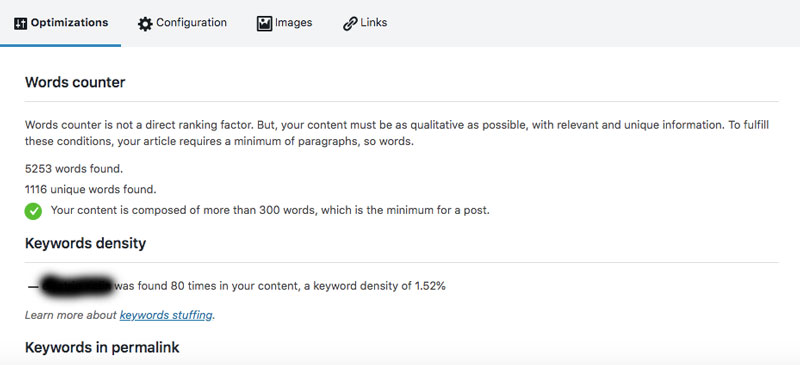Click the Optimizations sliders icon
The image size is (800, 365).
click(20, 23)
